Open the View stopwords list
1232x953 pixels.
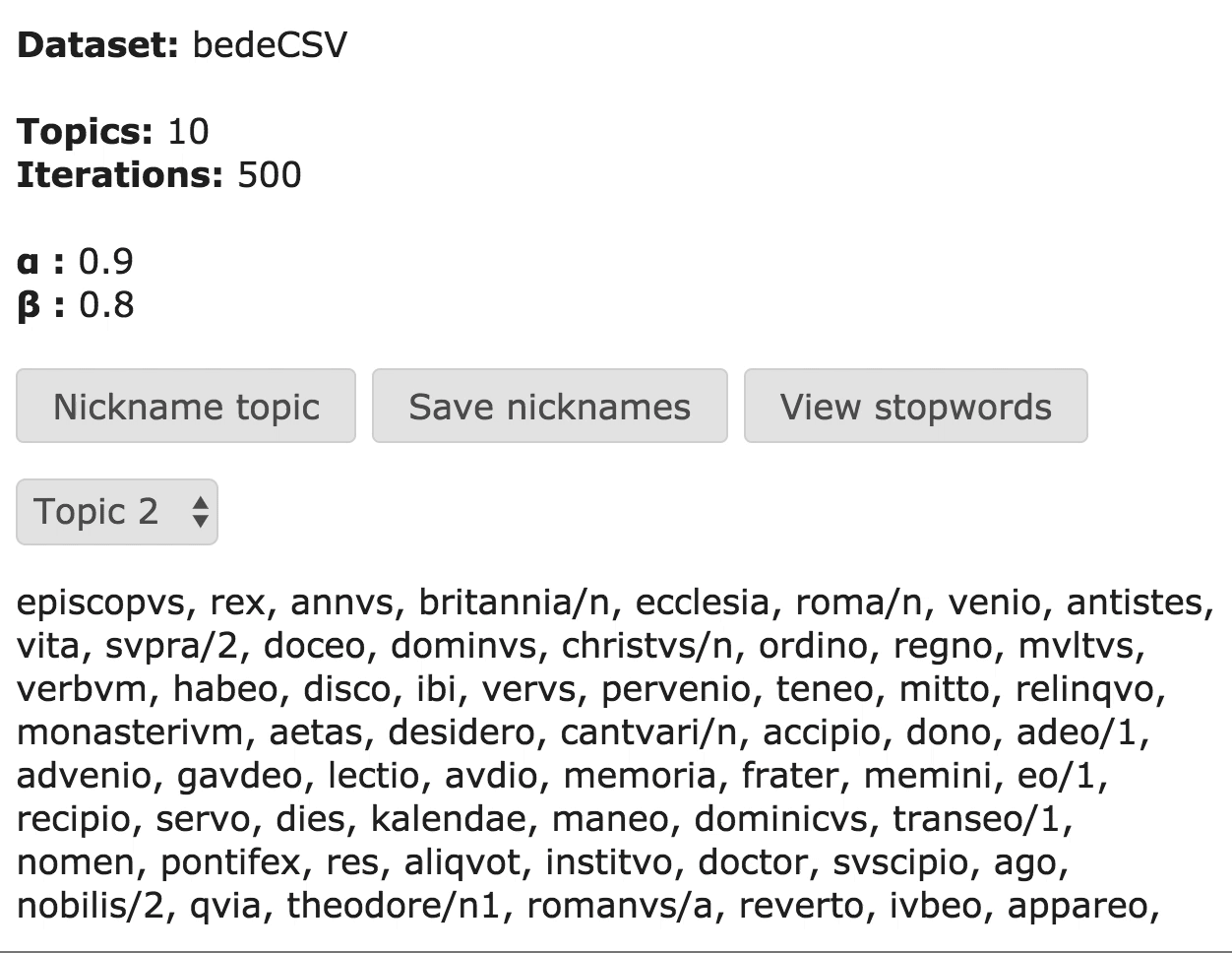[x=915, y=407]
